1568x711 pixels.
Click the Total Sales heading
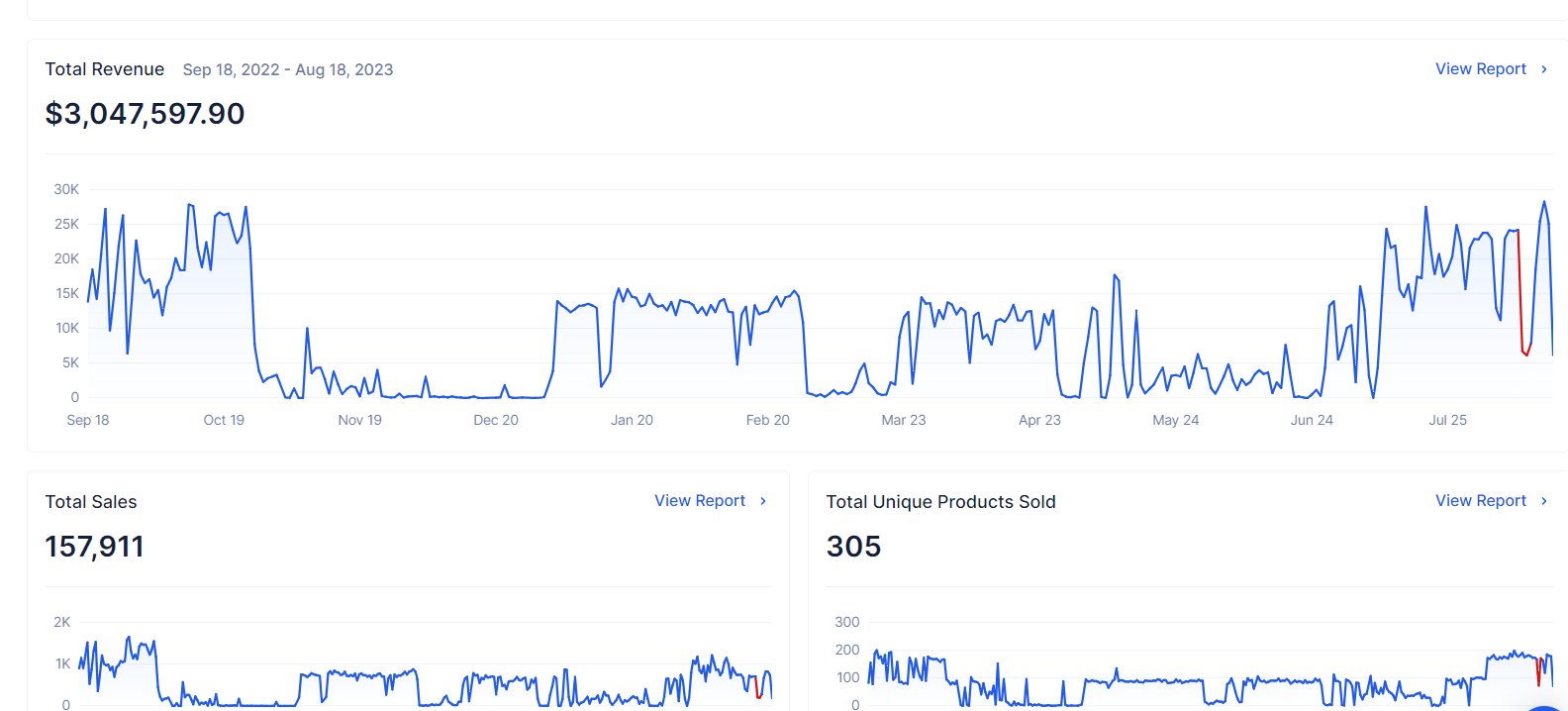(x=91, y=502)
